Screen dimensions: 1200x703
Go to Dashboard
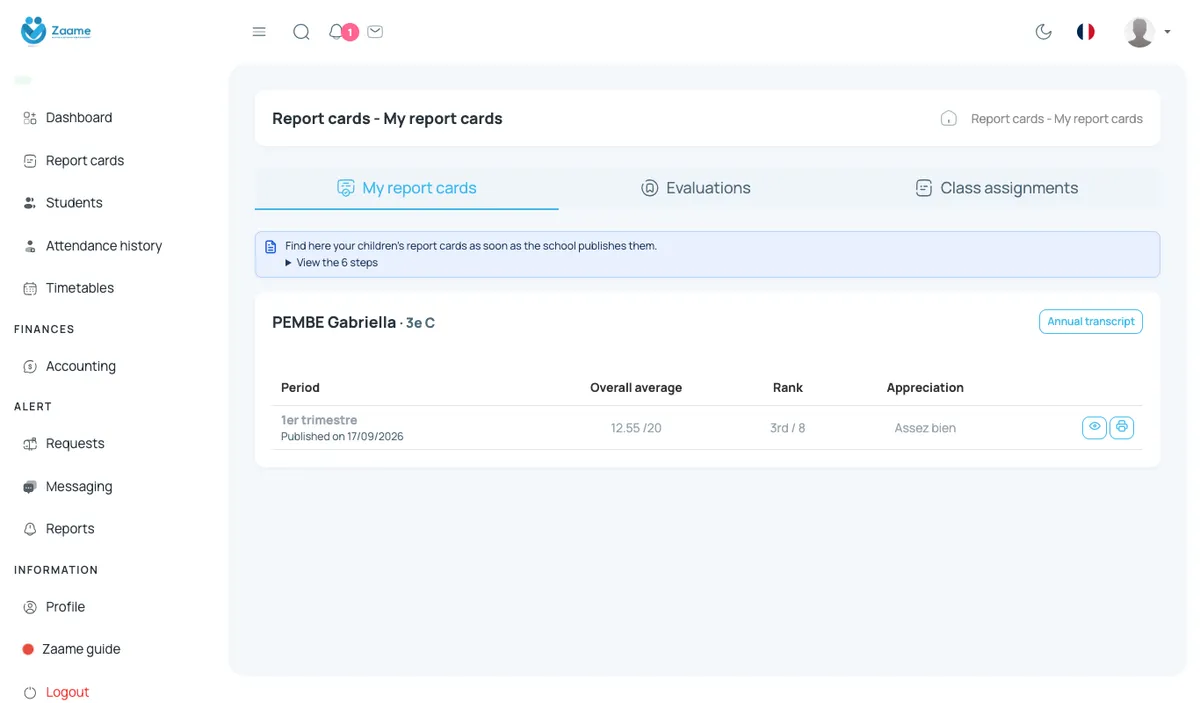pos(79,118)
